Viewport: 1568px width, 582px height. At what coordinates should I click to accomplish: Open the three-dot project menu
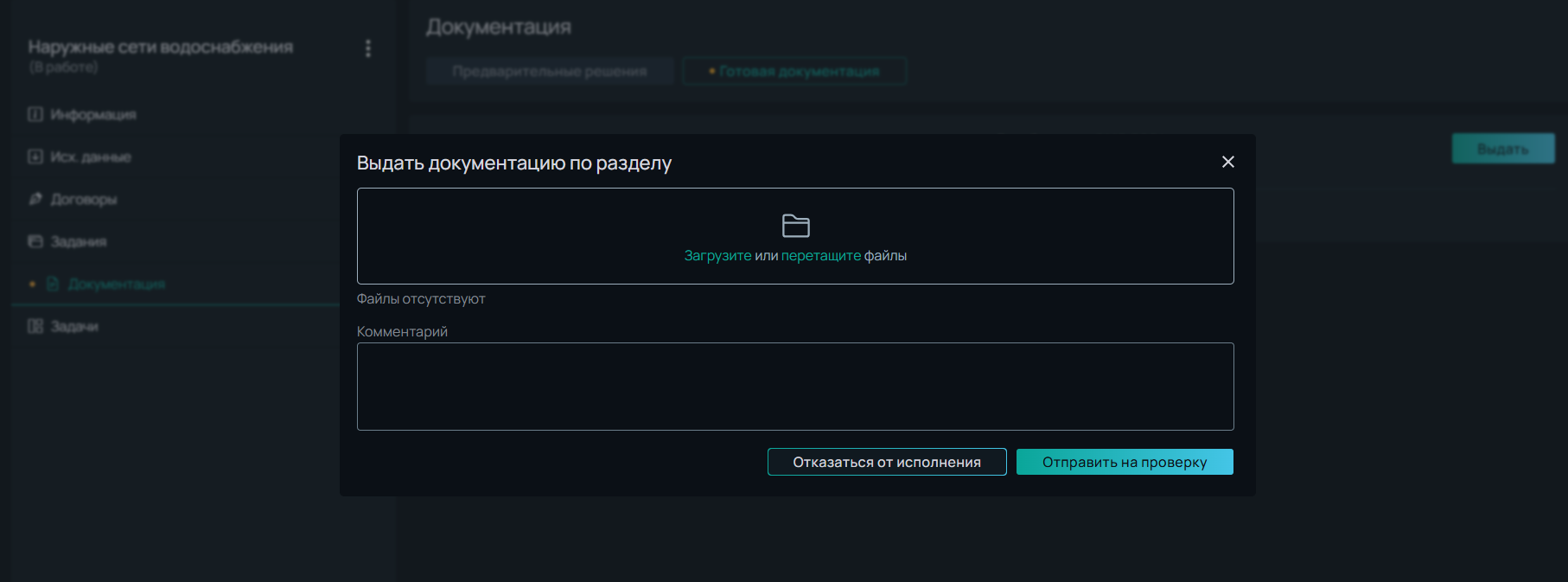click(x=368, y=48)
